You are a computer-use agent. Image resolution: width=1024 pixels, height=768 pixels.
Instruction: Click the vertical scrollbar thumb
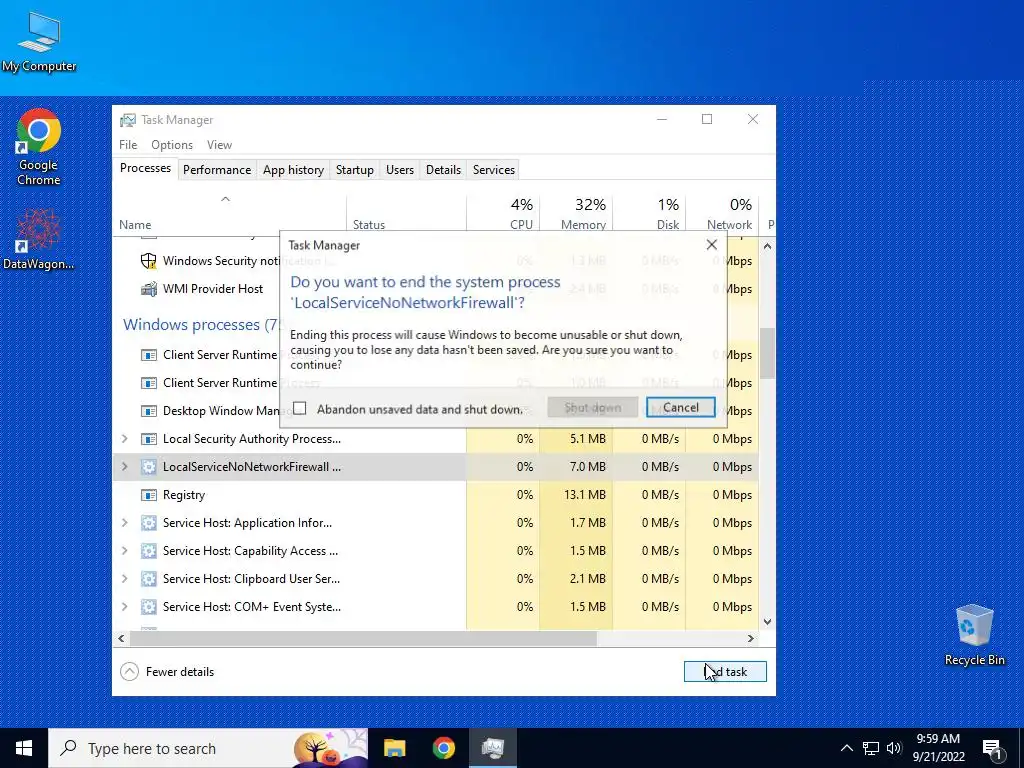767,353
